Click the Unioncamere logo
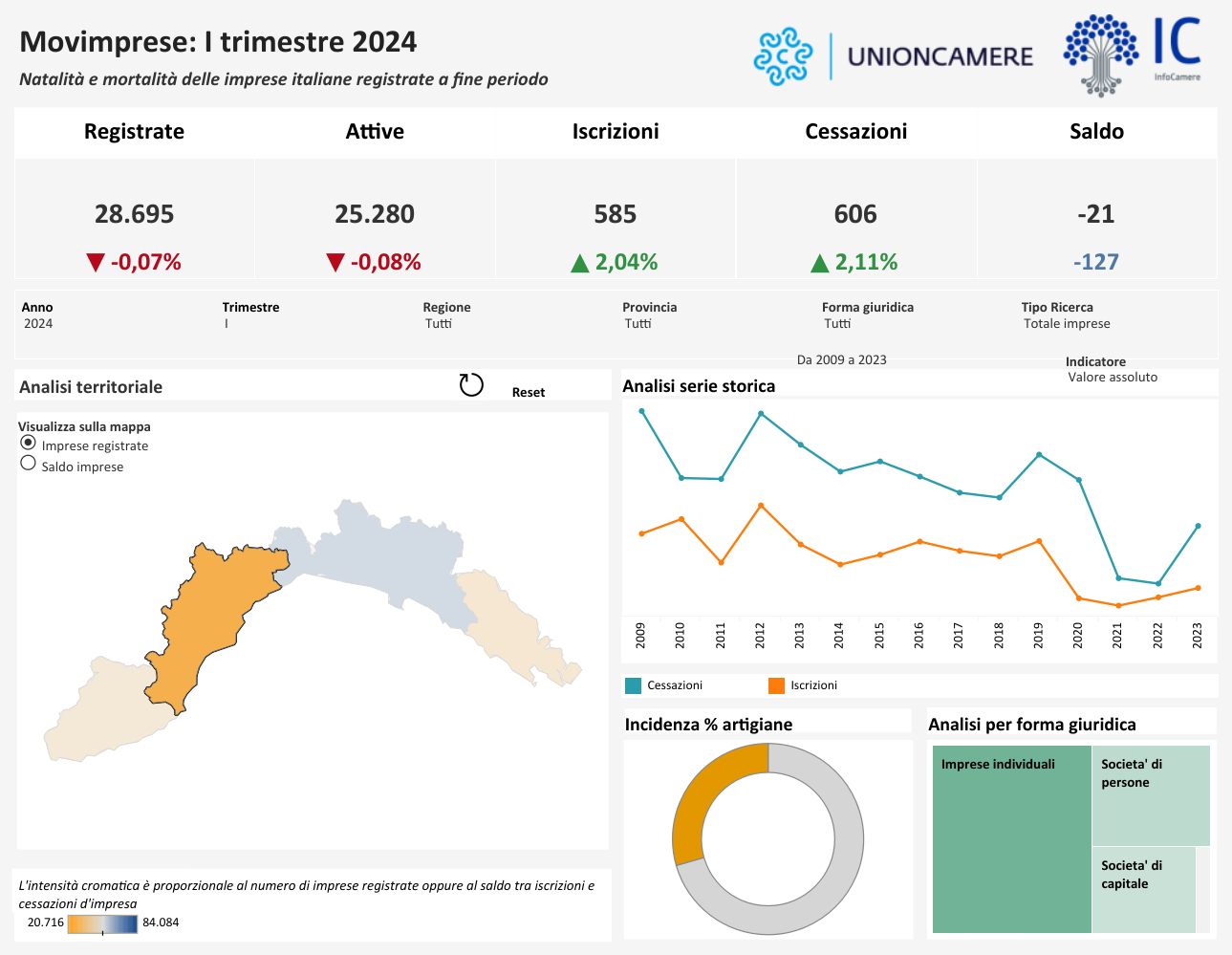Screen dimensions: 1232x955 [893, 56]
